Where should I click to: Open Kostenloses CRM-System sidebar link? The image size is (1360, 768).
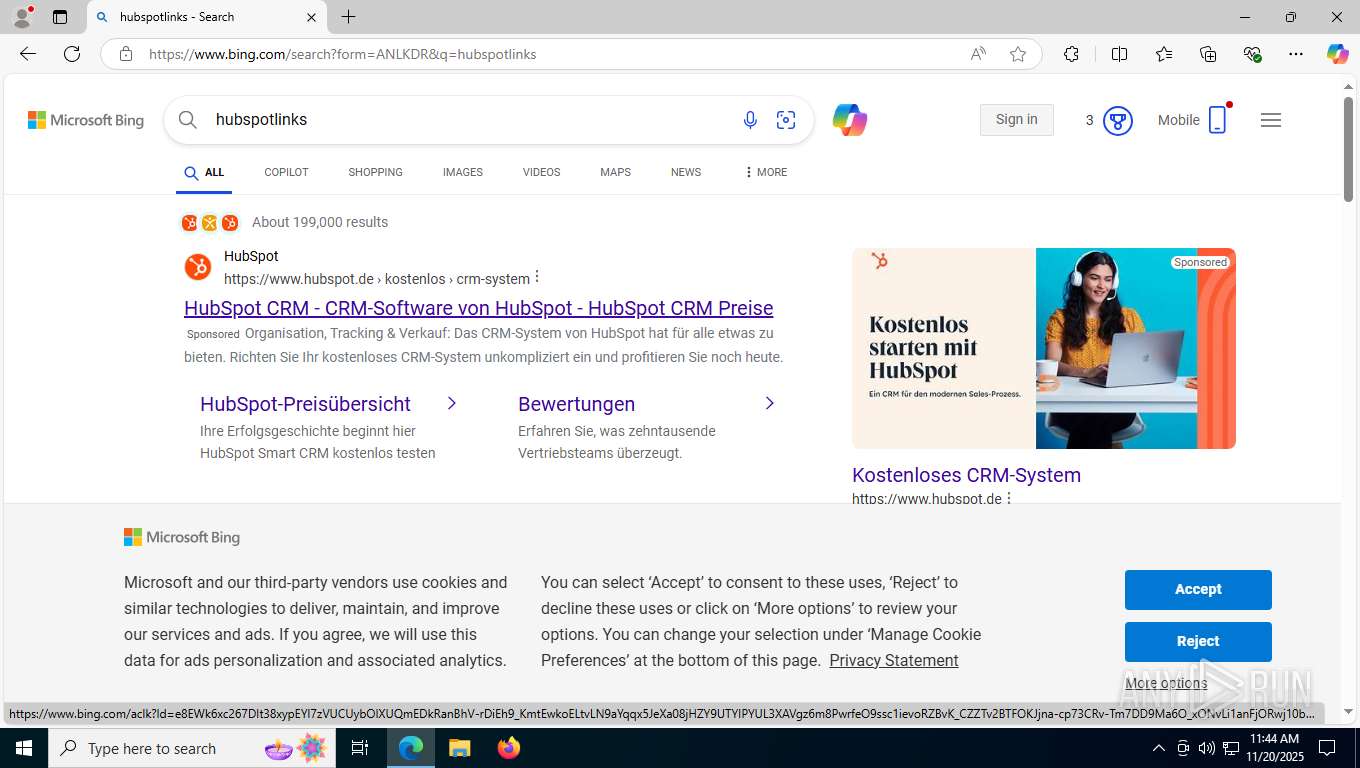966,475
